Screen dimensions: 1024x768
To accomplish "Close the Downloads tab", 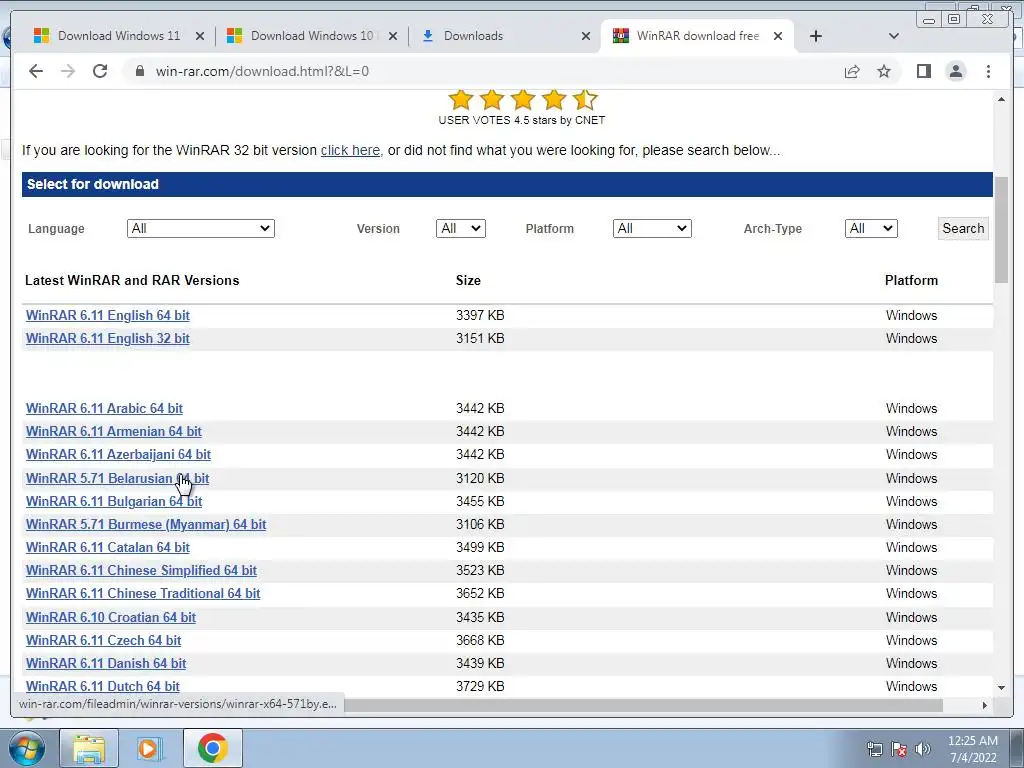I will click(586, 36).
